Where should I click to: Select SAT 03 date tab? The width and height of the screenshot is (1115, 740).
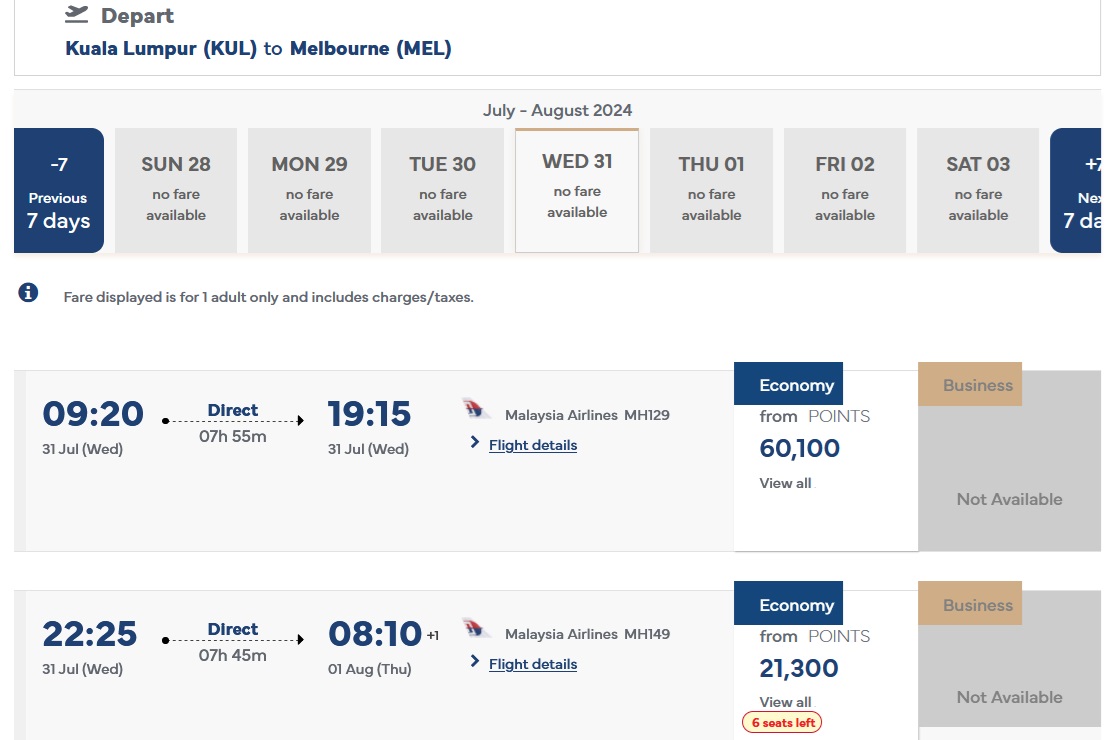click(x=978, y=190)
